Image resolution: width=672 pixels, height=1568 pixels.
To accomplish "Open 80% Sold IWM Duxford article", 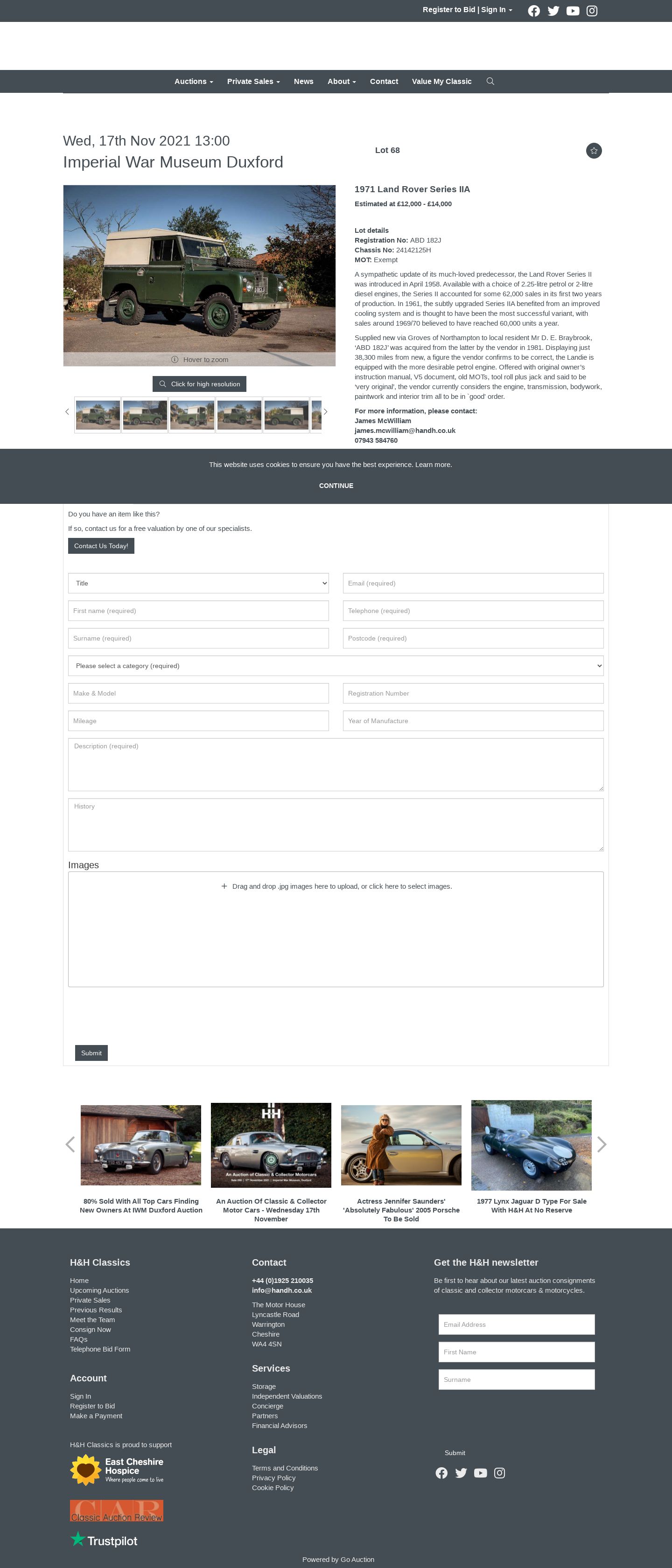I will [140, 1205].
